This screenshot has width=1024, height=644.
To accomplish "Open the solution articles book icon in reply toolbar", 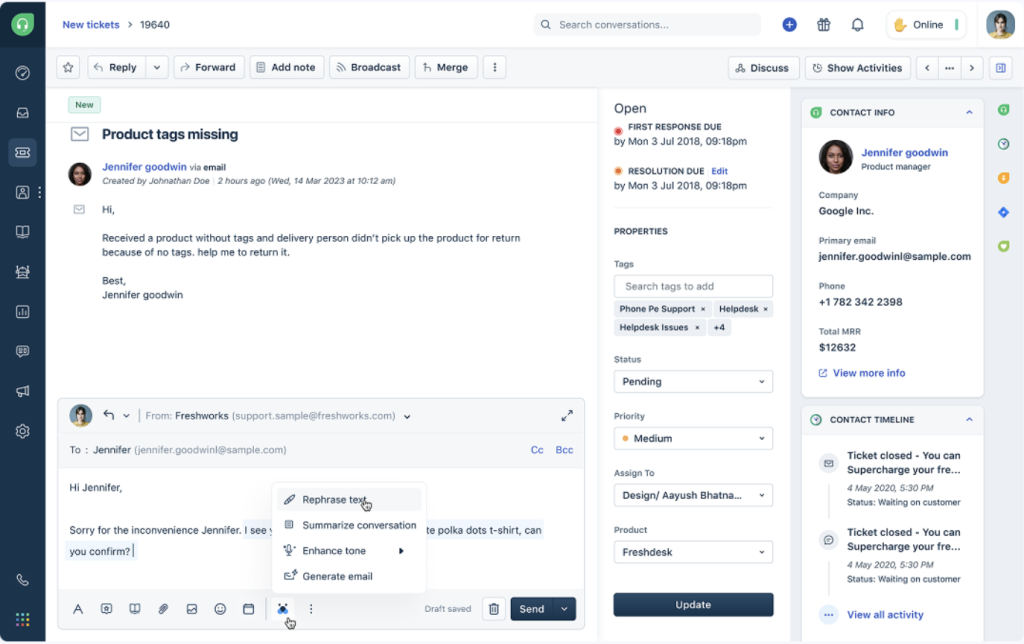I will 134,608.
